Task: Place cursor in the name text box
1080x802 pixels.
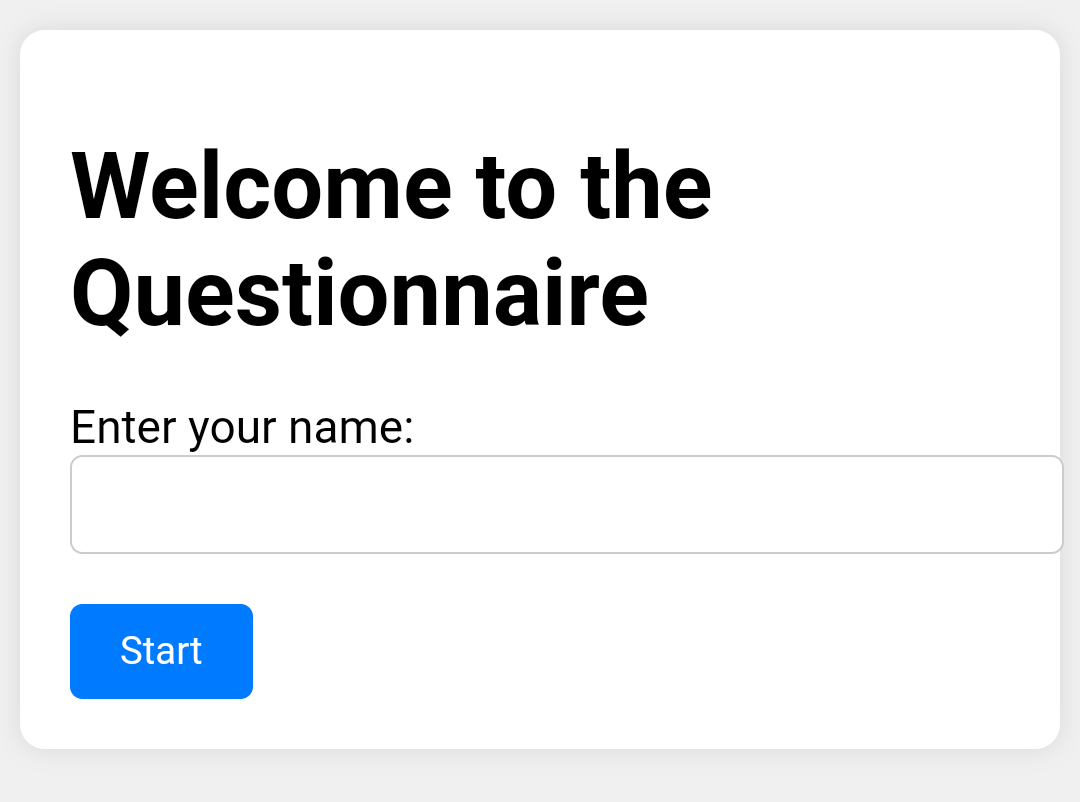Action: (566, 504)
